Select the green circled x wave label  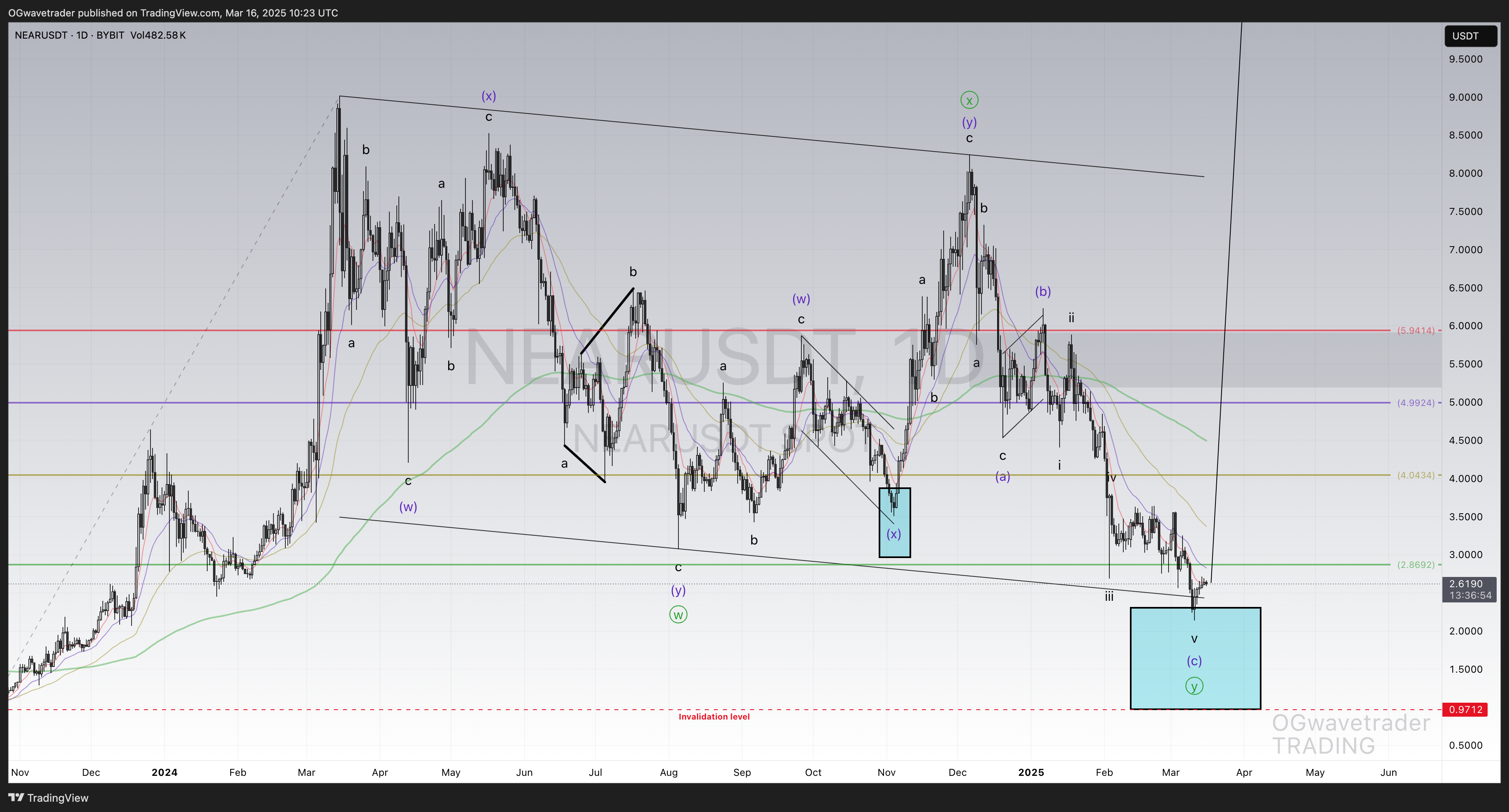[970, 100]
